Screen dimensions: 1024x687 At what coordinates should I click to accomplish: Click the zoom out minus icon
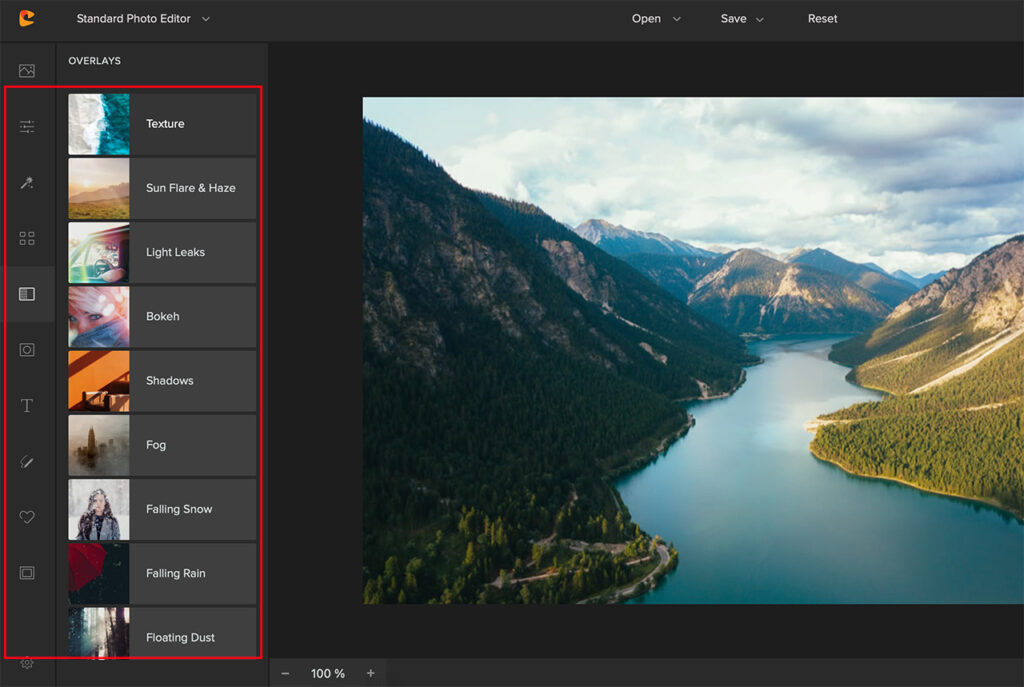coord(285,673)
